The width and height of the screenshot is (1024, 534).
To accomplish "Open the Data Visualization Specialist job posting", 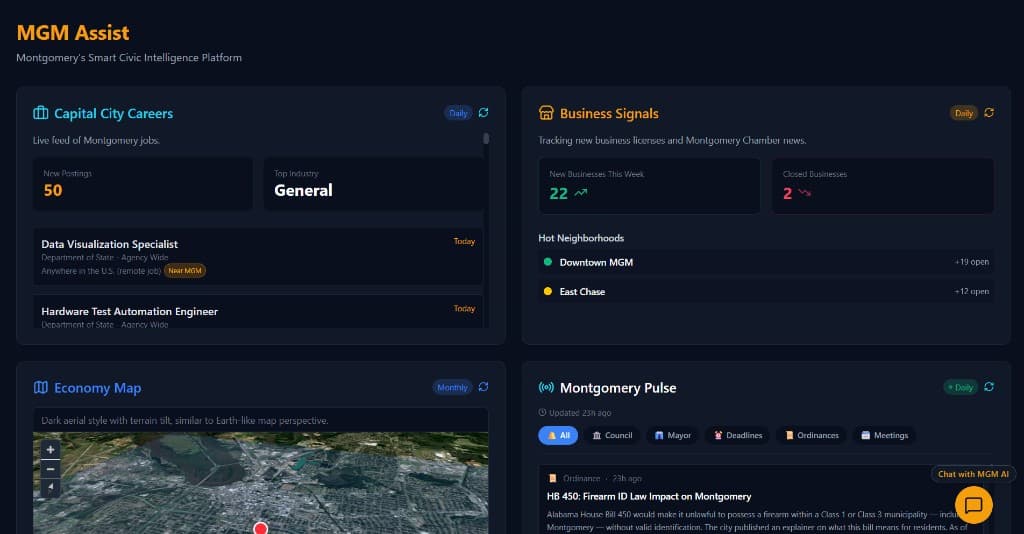I will pyautogui.click(x=258, y=256).
